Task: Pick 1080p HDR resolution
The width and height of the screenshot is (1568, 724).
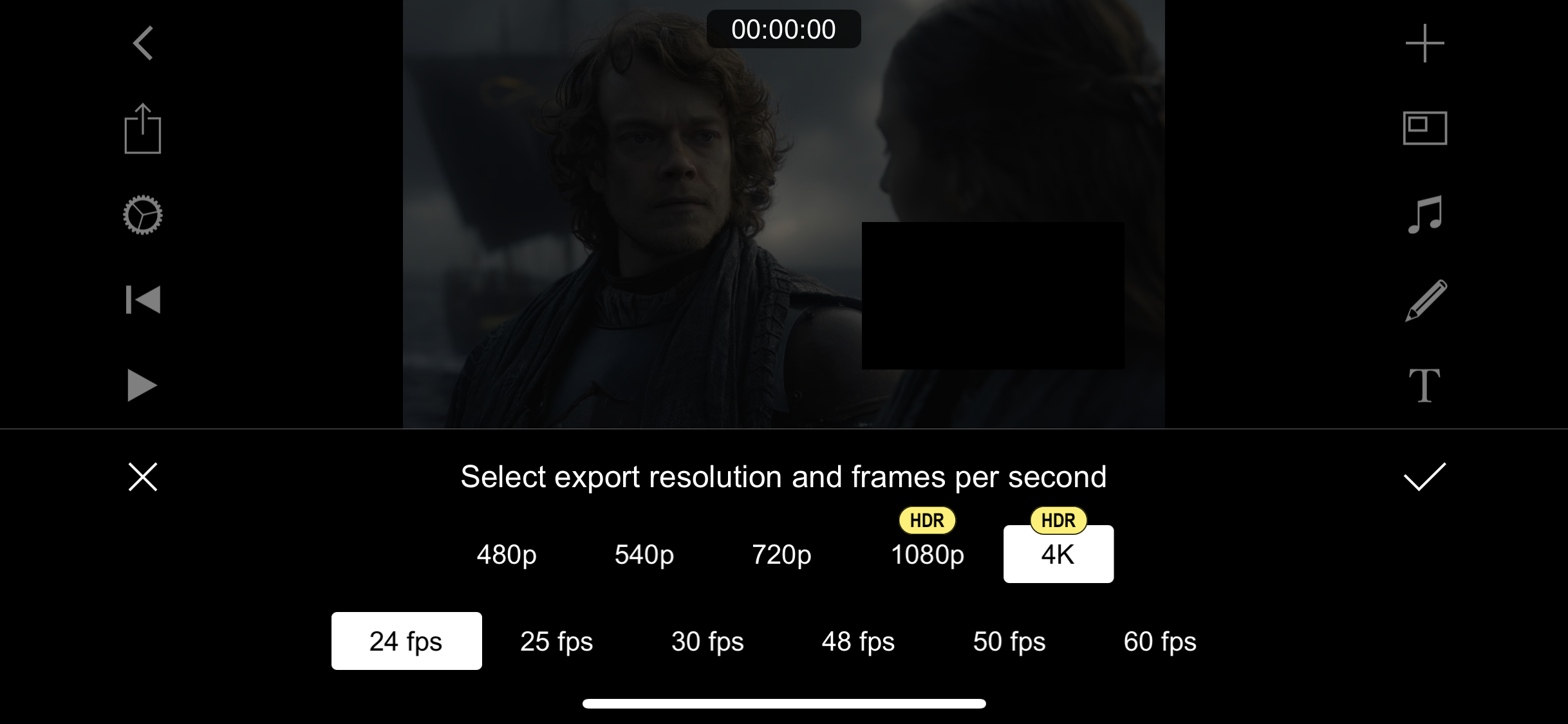Action: click(x=927, y=554)
